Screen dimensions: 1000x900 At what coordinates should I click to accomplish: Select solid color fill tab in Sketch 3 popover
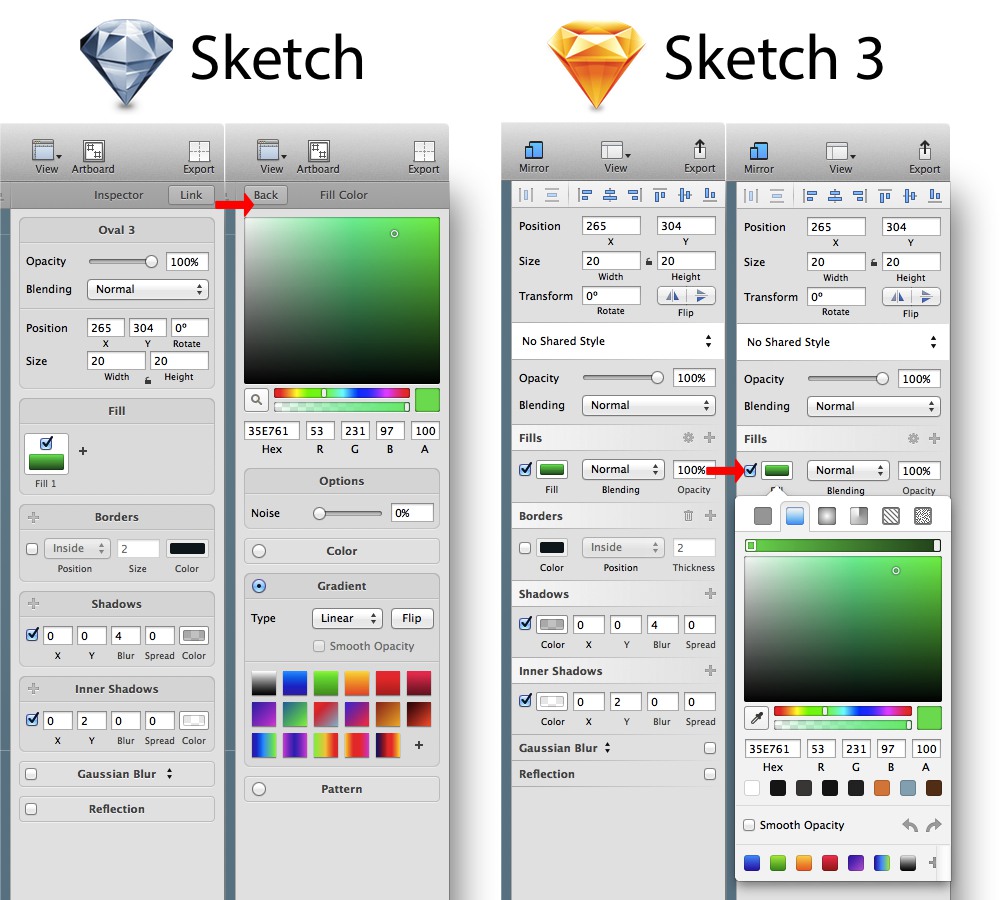[x=763, y=515]
